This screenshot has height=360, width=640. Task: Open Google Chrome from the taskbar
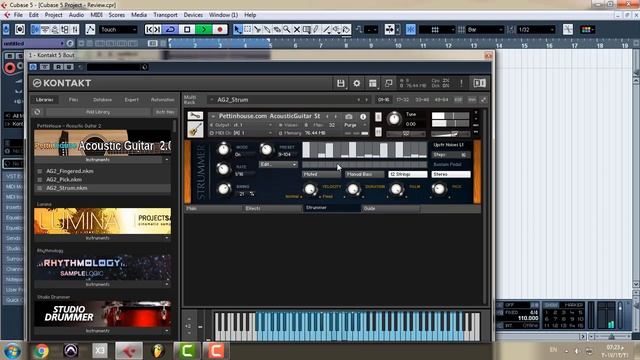(x=41, y=351)
